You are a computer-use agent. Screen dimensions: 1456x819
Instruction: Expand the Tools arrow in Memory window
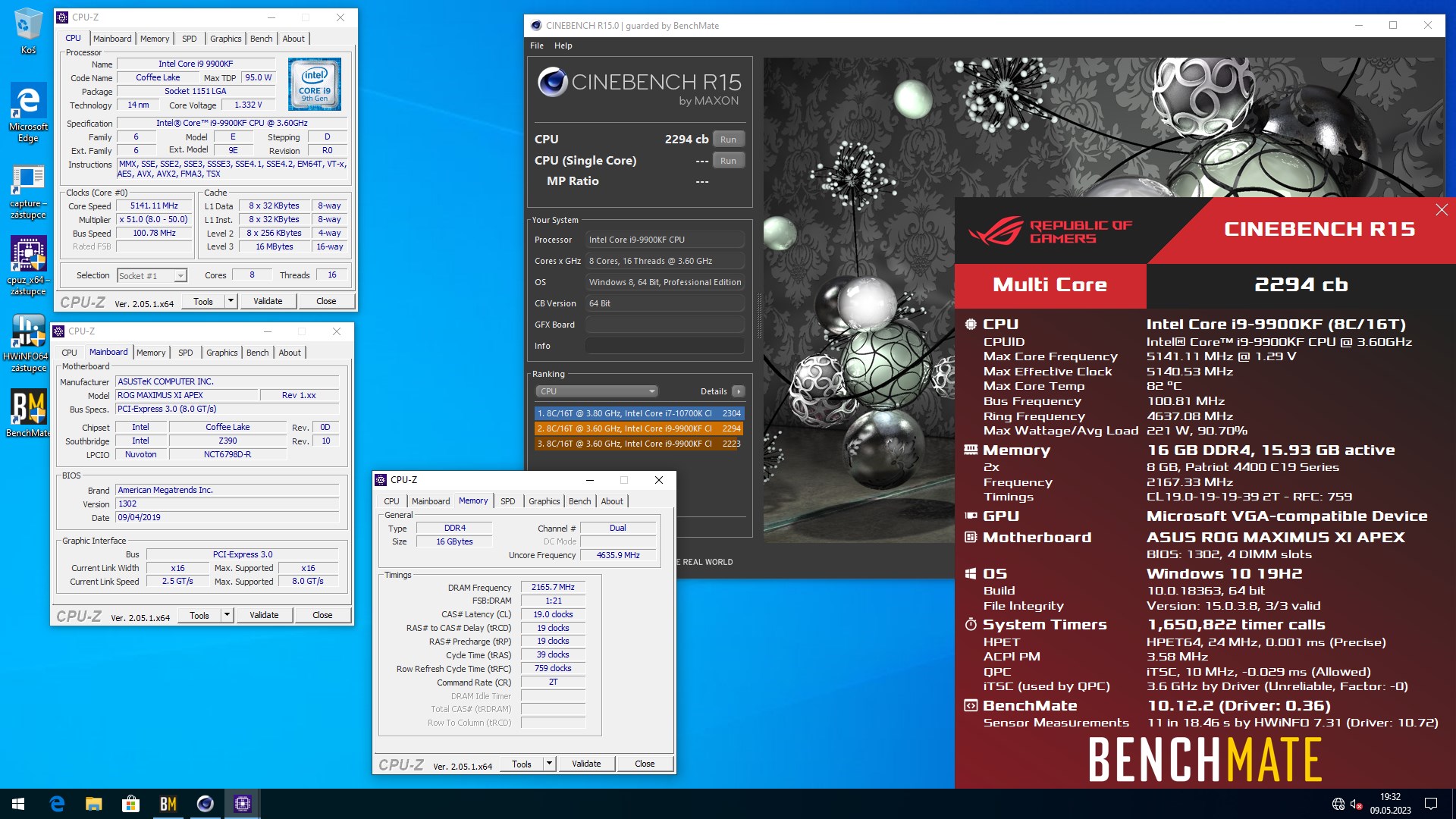tap(549, 764)
